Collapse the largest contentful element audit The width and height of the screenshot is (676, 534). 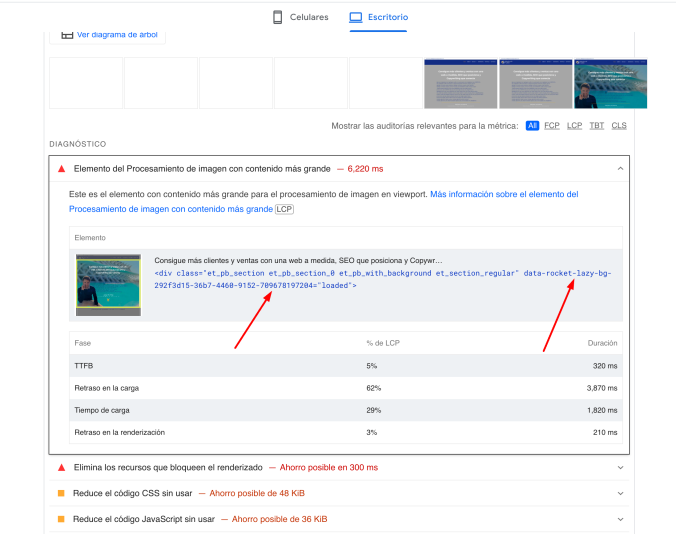pyautogui.click(x=620, y=169)
